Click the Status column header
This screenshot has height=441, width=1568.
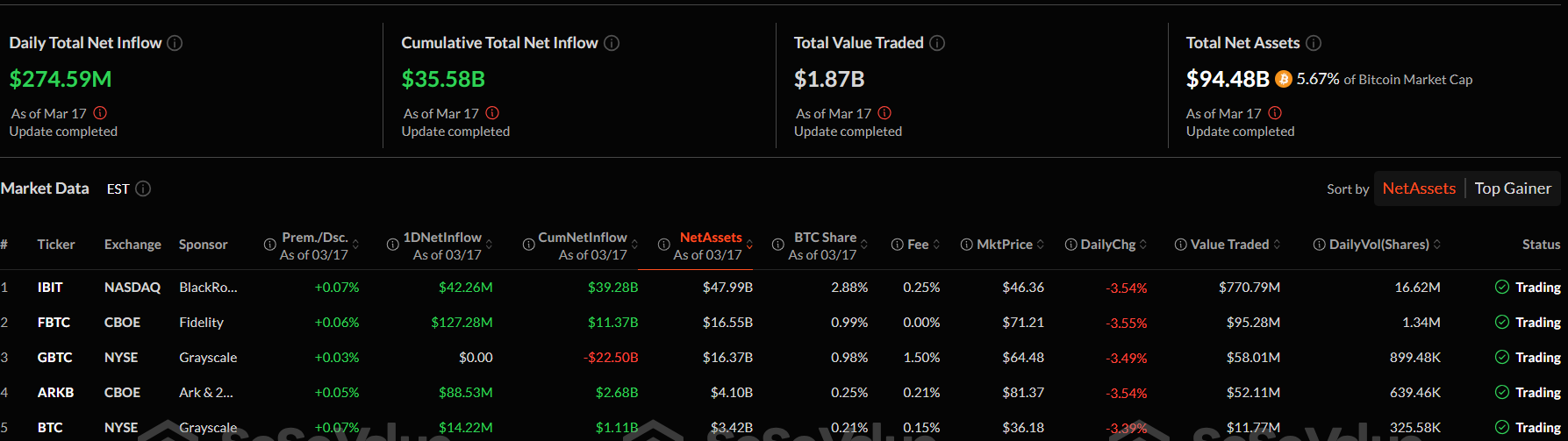(1541, 245)
